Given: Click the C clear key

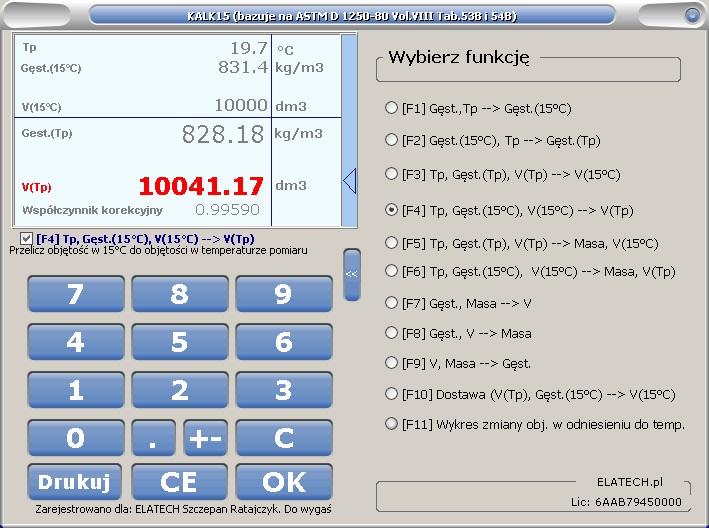Looking at the screenshot, I should pyautogui.click(x=284, y=438).
